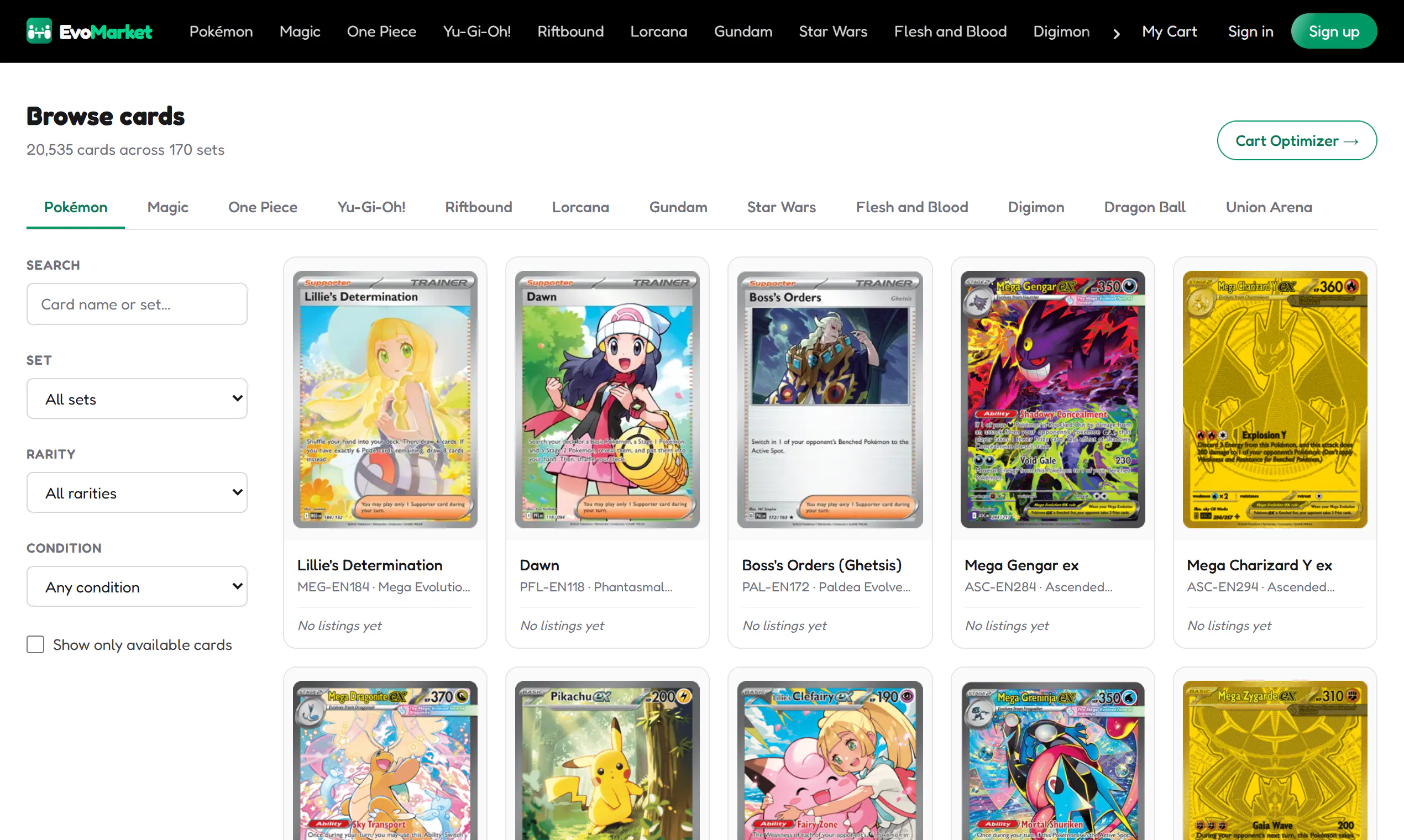The width and height of the screenshot is (1404, 840).
Task: Expand the All sets dropdown
Action: point(137,398)
